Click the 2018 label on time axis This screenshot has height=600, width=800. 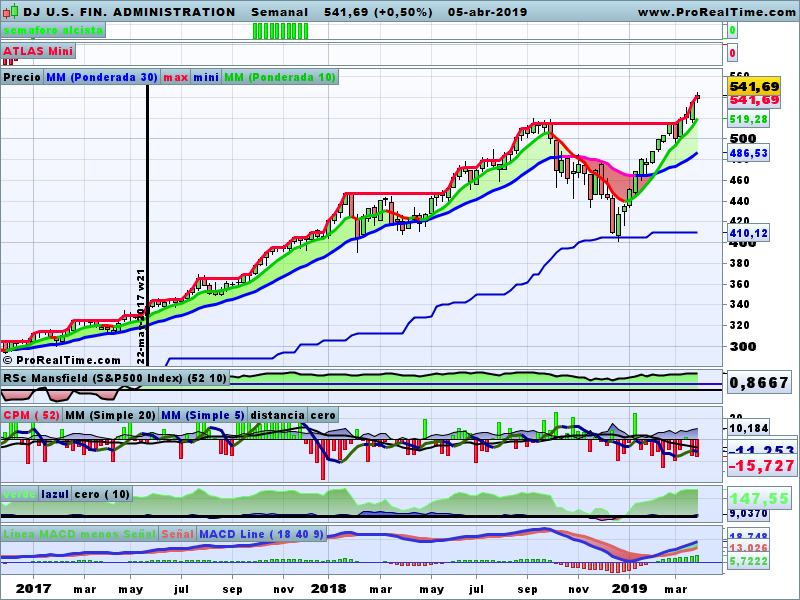pyautogui.click(x=329, y=588)
